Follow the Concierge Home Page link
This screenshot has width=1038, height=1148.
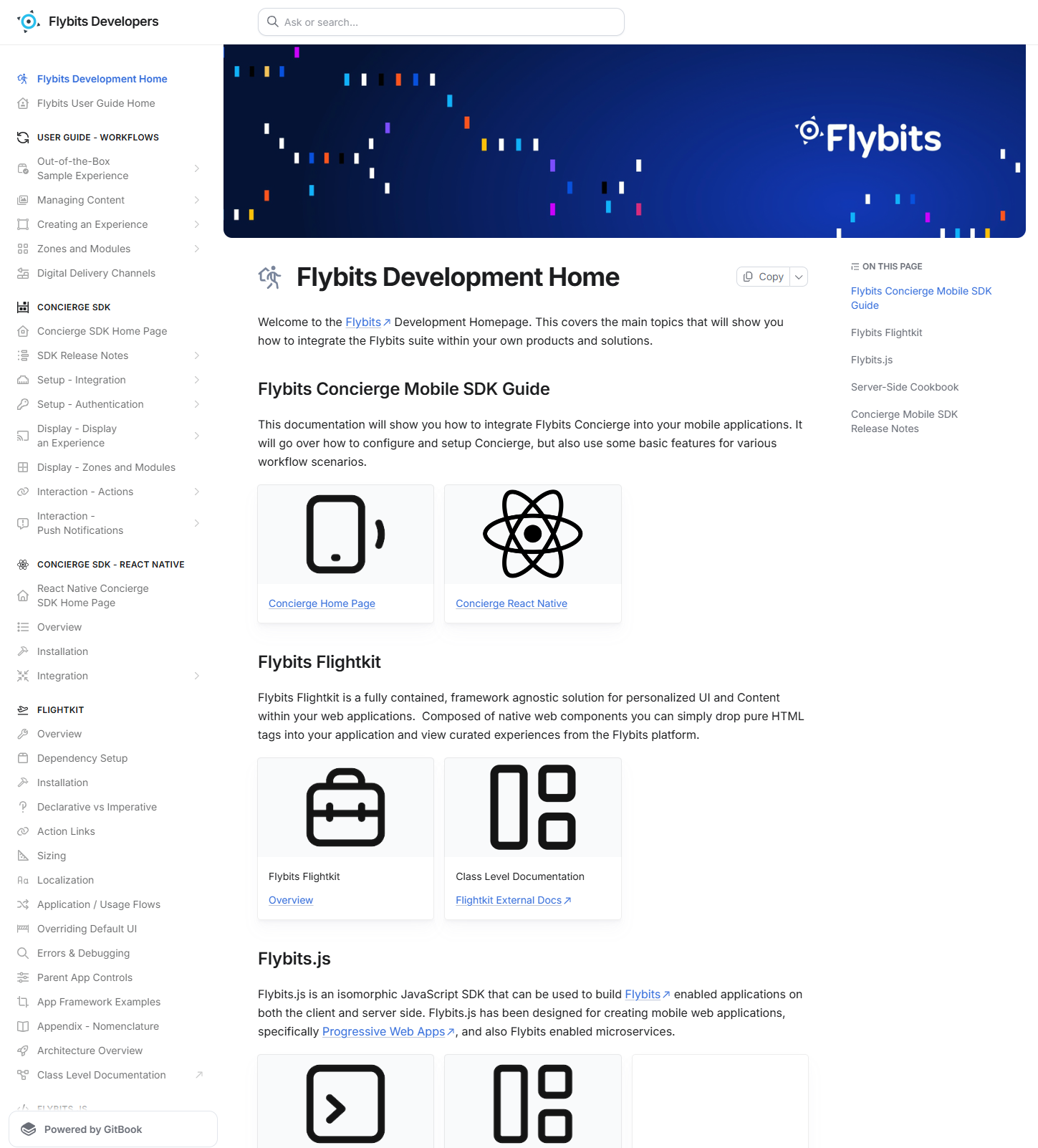[x=322, y=603]
